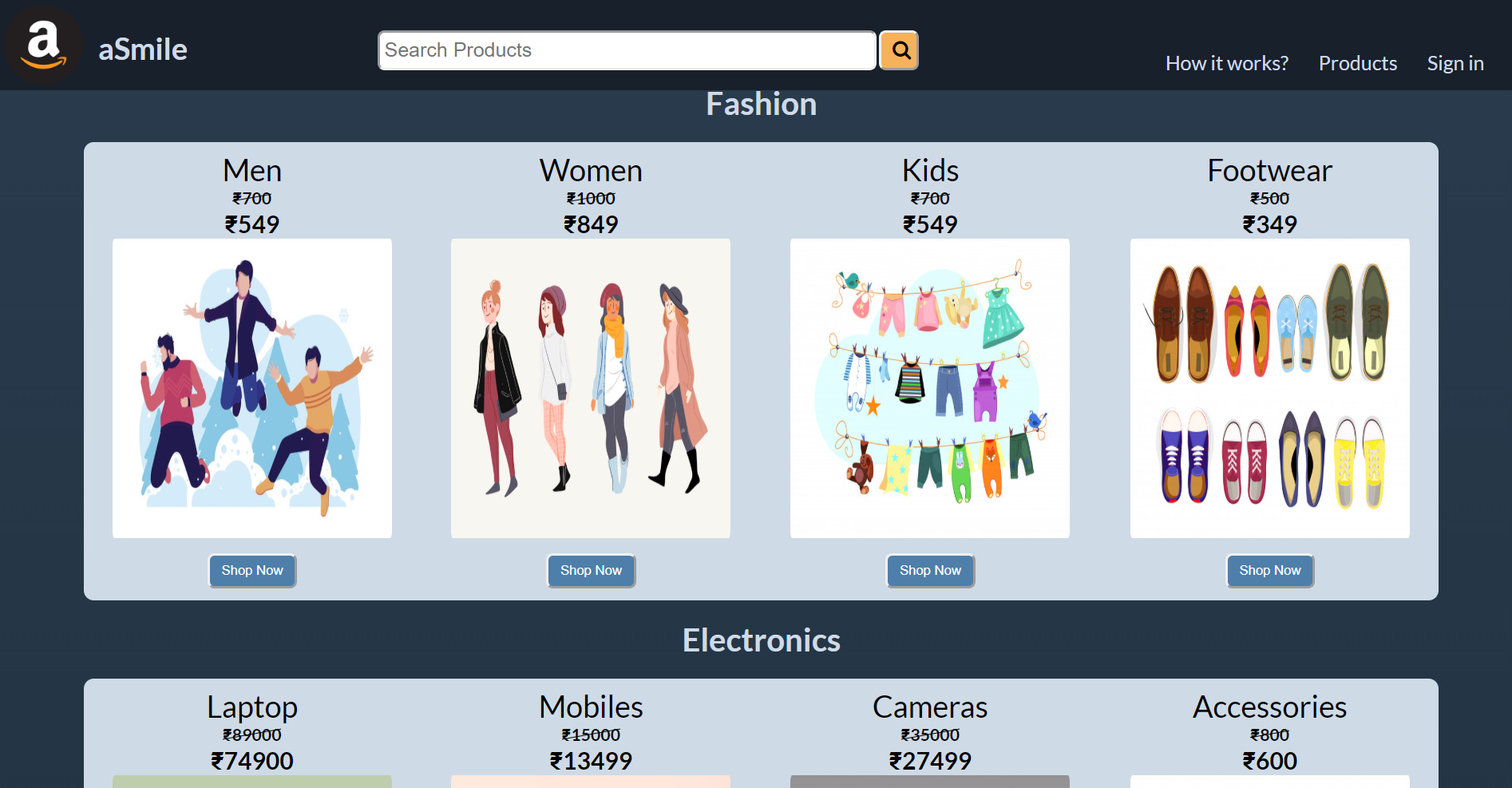Click the Electronics section heading
The image size is (1512, 788).
(762, 640)
